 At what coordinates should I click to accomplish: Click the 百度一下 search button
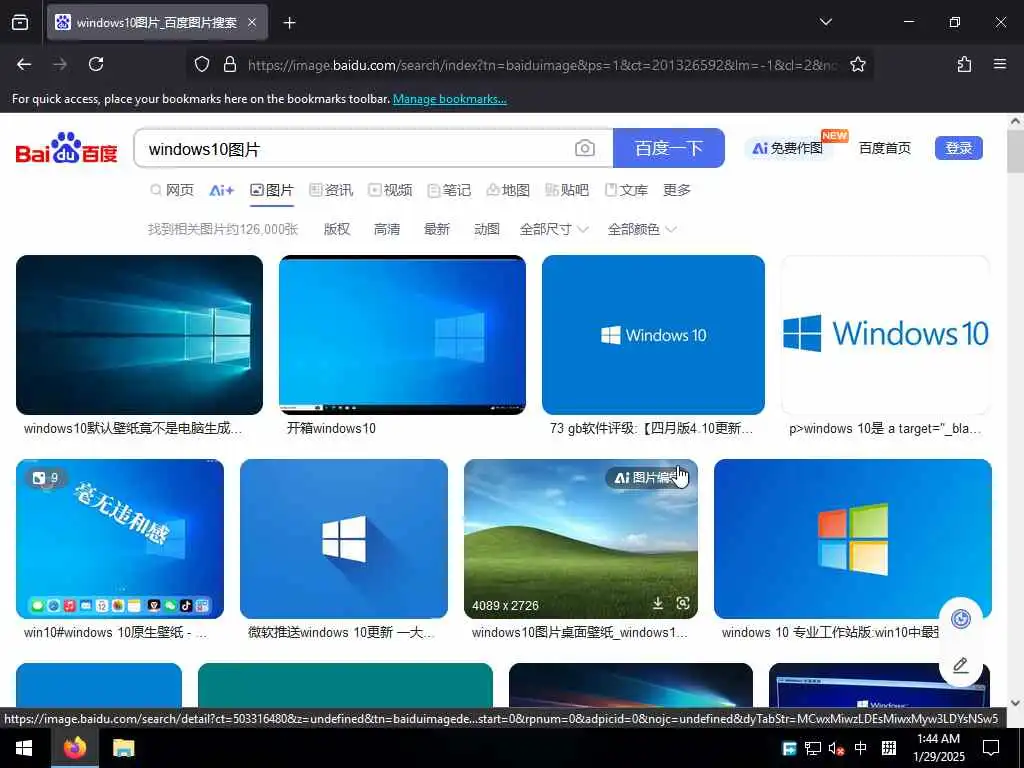669,148
